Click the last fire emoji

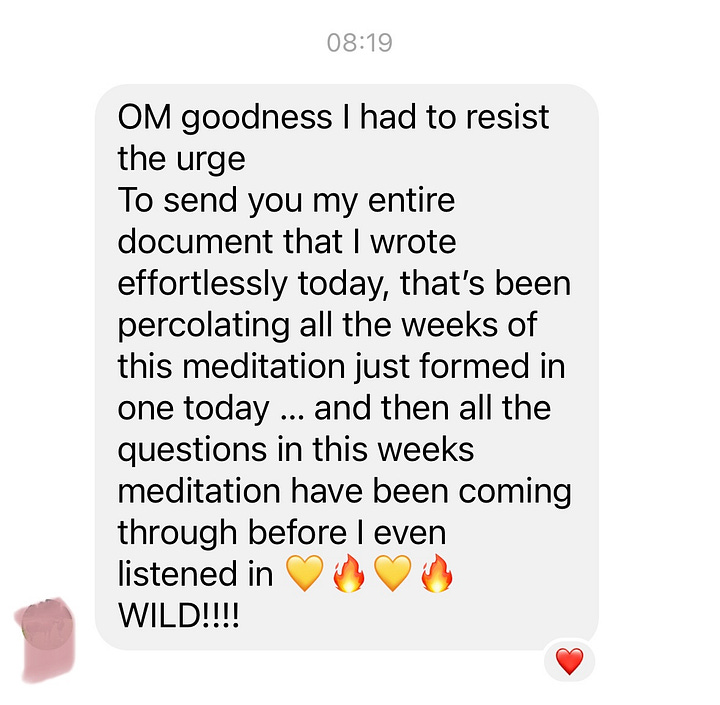(x=437, y=573)
